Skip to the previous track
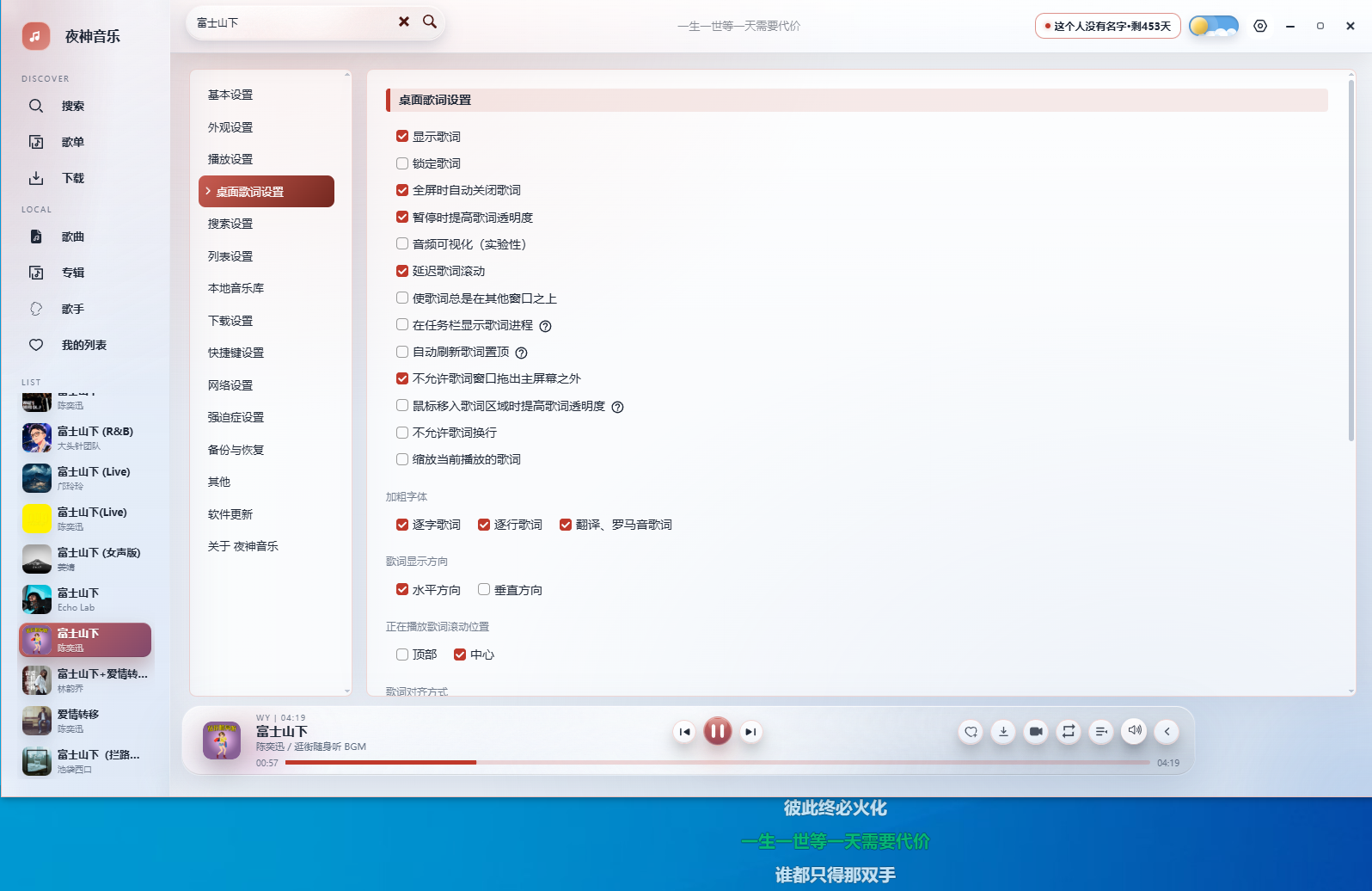The width and height of the screenshot is (1372, 891). coord(684,732)
